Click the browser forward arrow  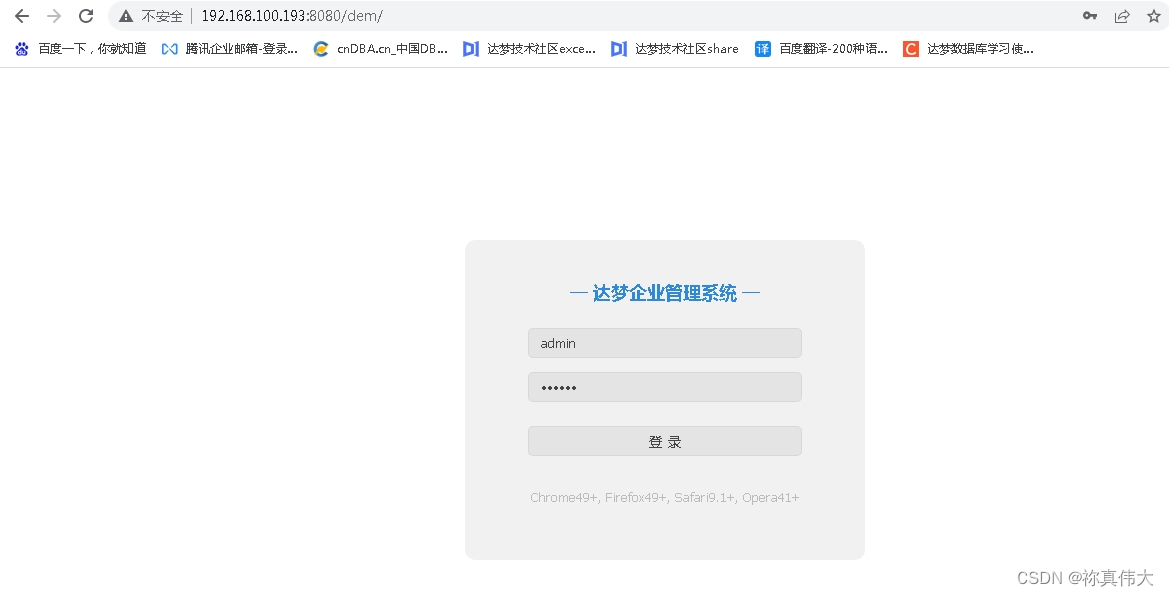(54, 16)
